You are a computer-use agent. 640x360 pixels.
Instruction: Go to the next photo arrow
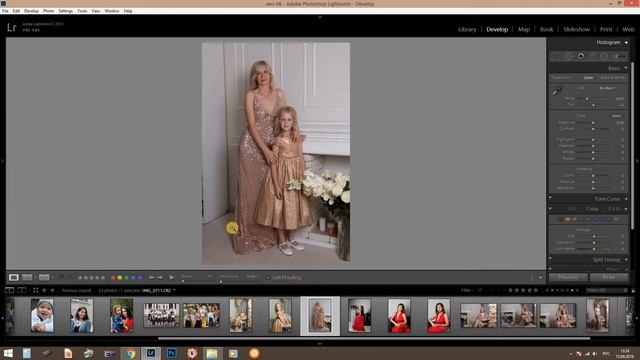click(x=160, y=278)
